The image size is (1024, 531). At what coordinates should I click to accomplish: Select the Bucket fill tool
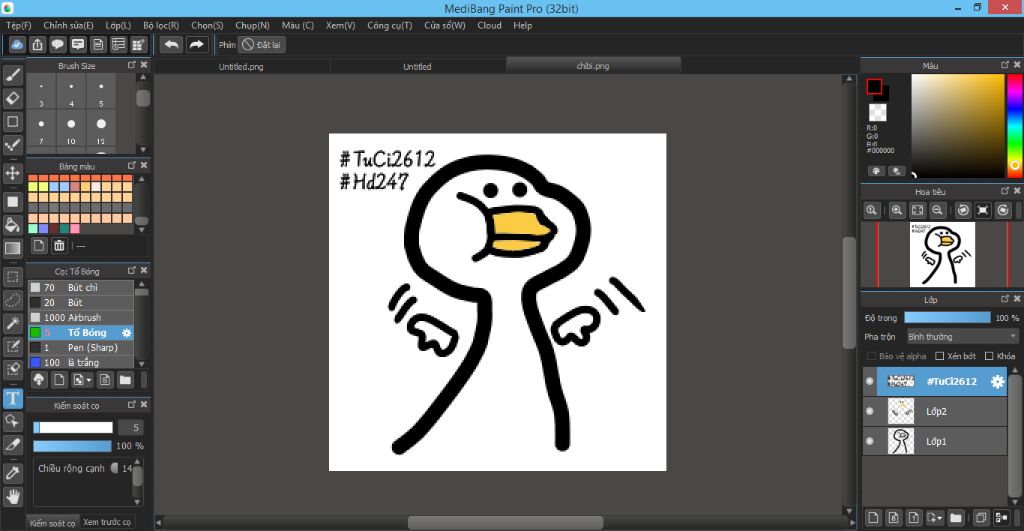(x=12, y=225)
